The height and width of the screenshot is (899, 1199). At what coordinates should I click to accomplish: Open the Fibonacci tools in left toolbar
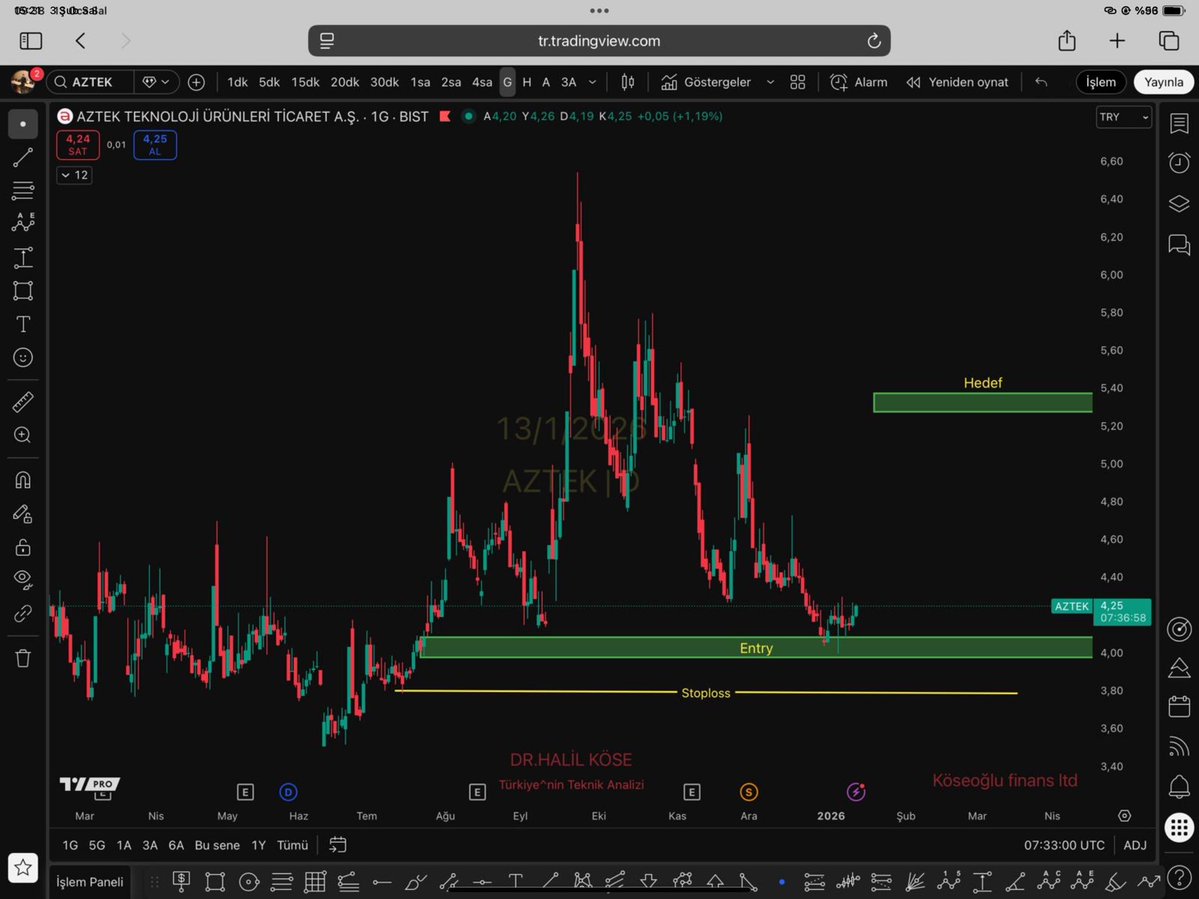pos(23,190)
